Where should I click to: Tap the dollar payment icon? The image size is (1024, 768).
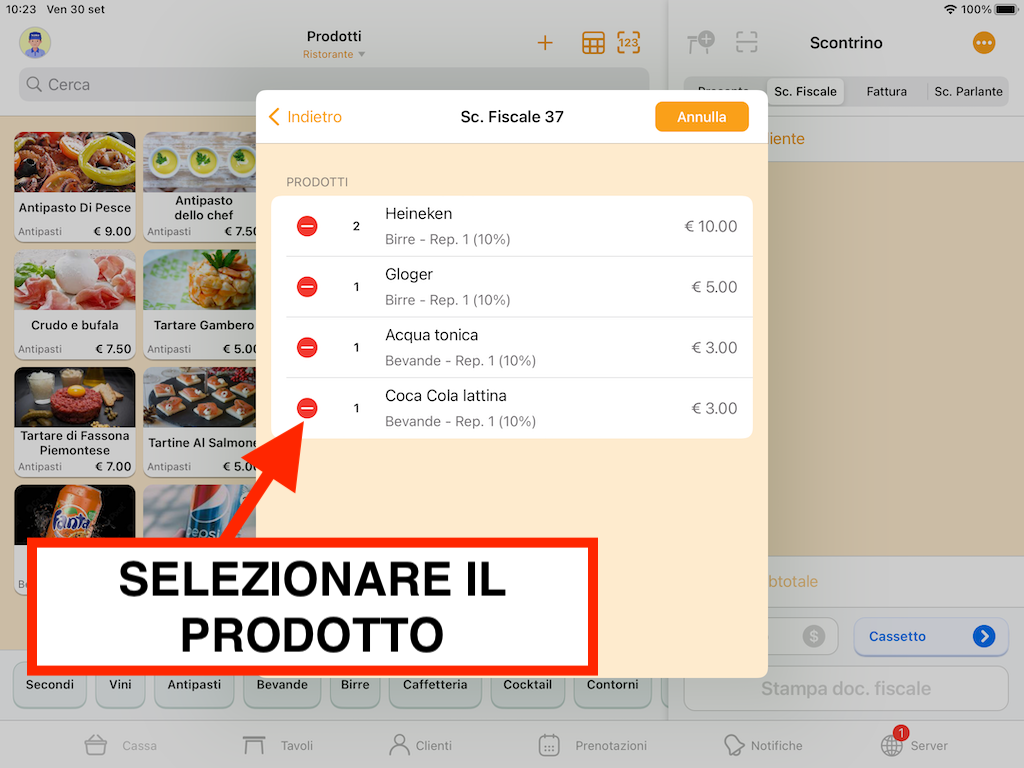(814, 636)
